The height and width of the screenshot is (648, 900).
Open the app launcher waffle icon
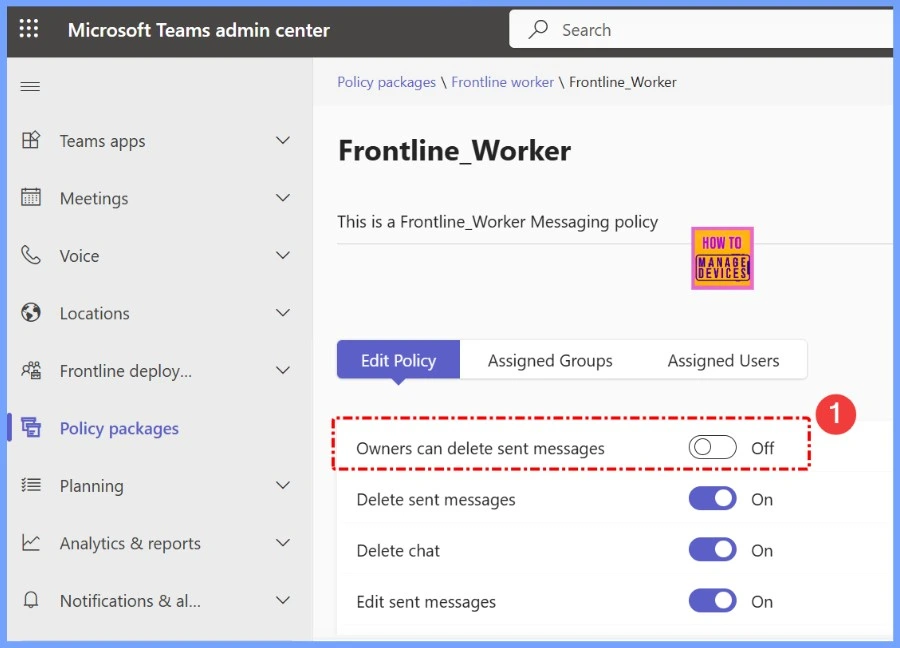coord(29,28)
